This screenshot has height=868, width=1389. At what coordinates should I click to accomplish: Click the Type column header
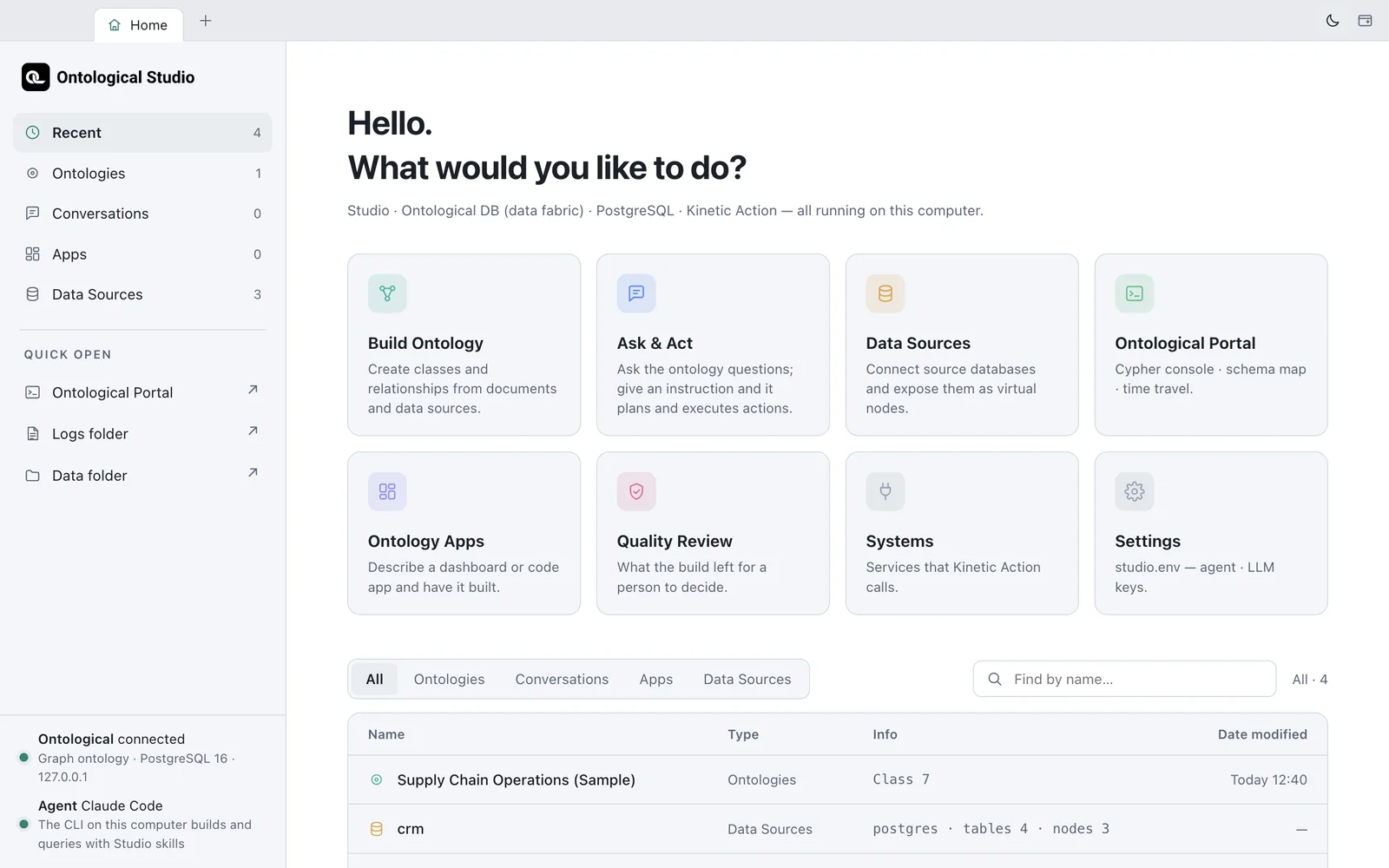(x=743, y=734)
